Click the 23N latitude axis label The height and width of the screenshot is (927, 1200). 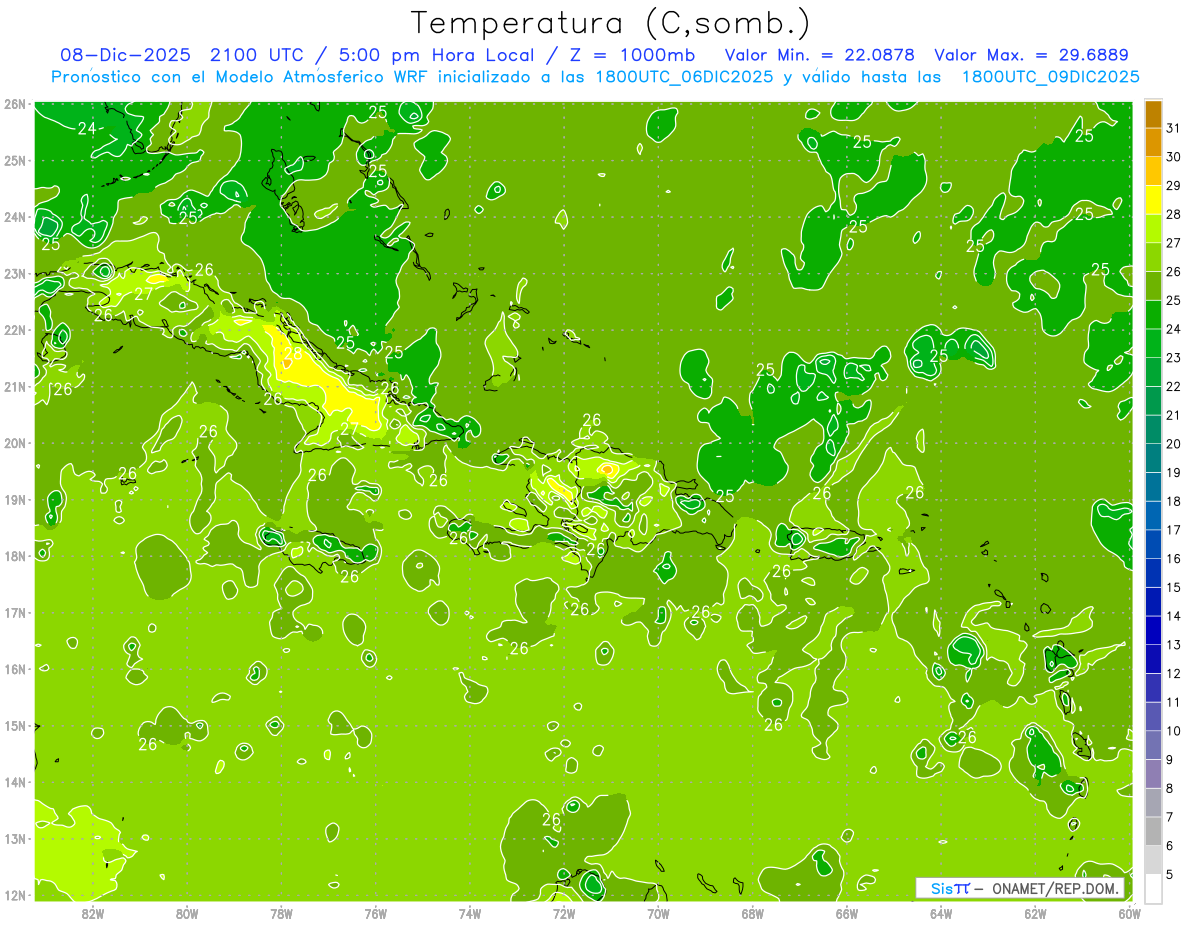(x=14, y=273)
